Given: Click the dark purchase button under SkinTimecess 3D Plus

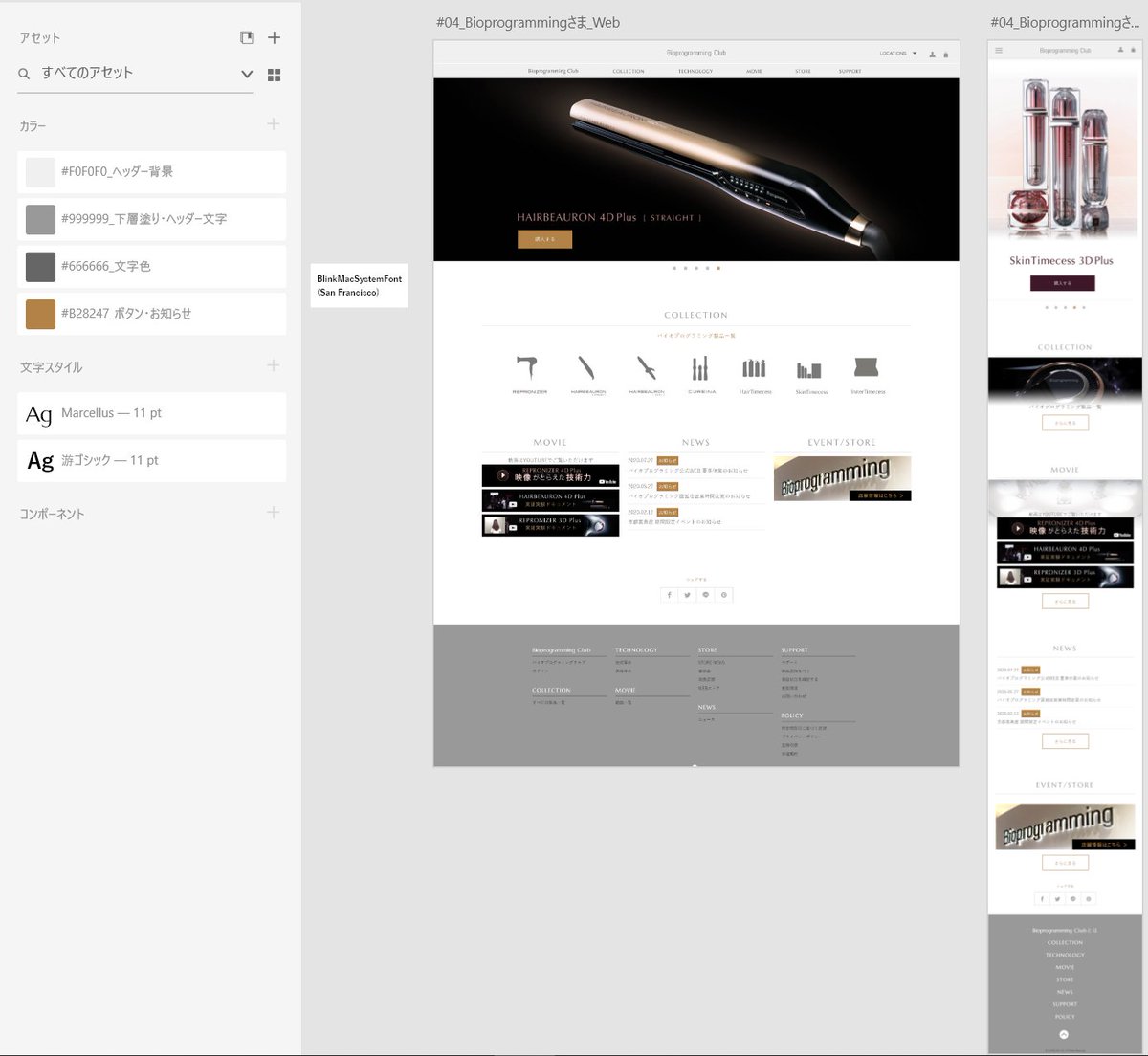Looking at the screenshot, I should 1062,283.
